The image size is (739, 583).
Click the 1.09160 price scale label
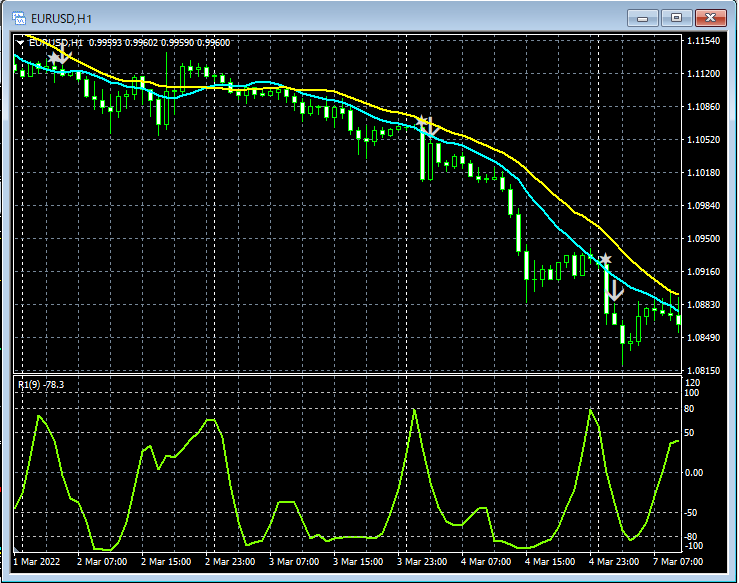[x=704, y=271]
